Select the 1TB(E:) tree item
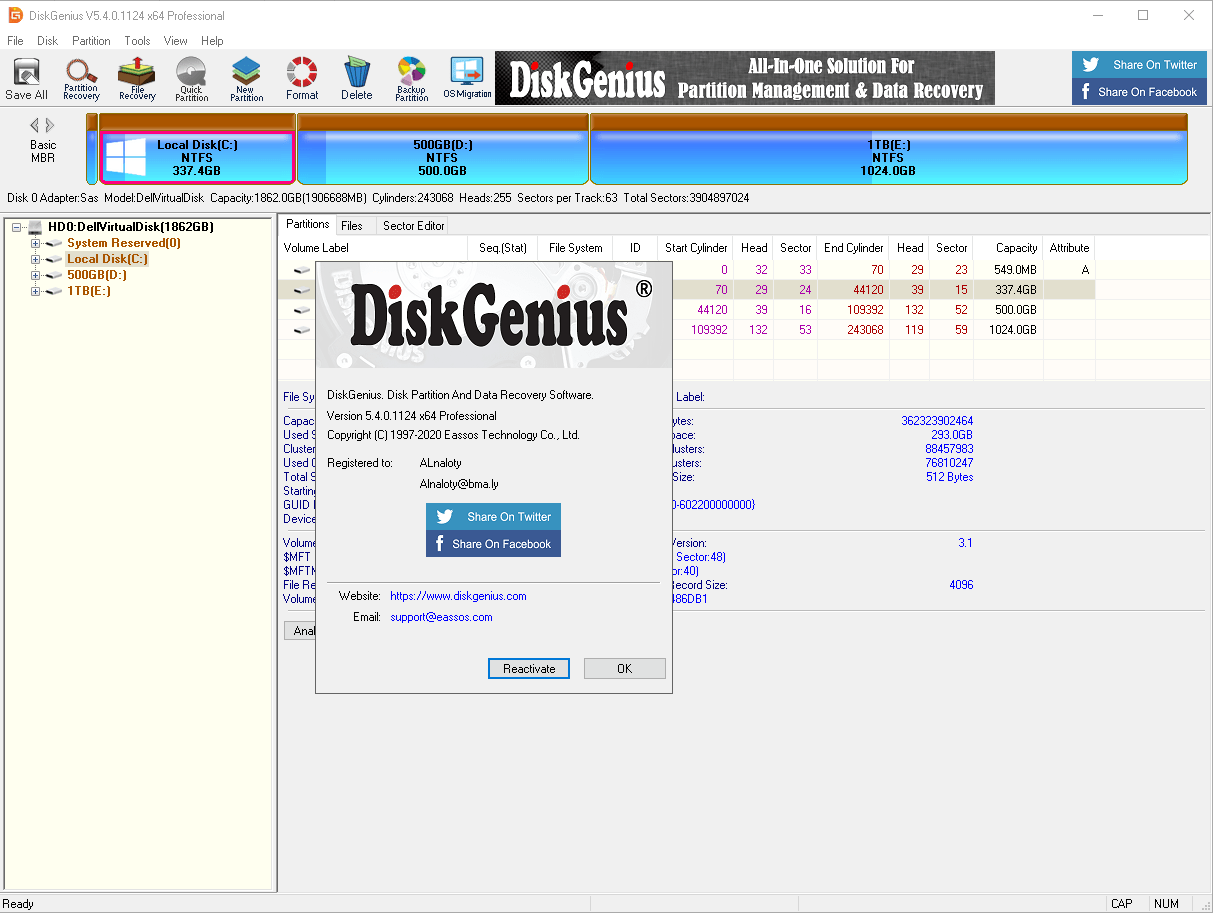The height and width of the screenshot is (915, 1215). click(x=89, y=291)
